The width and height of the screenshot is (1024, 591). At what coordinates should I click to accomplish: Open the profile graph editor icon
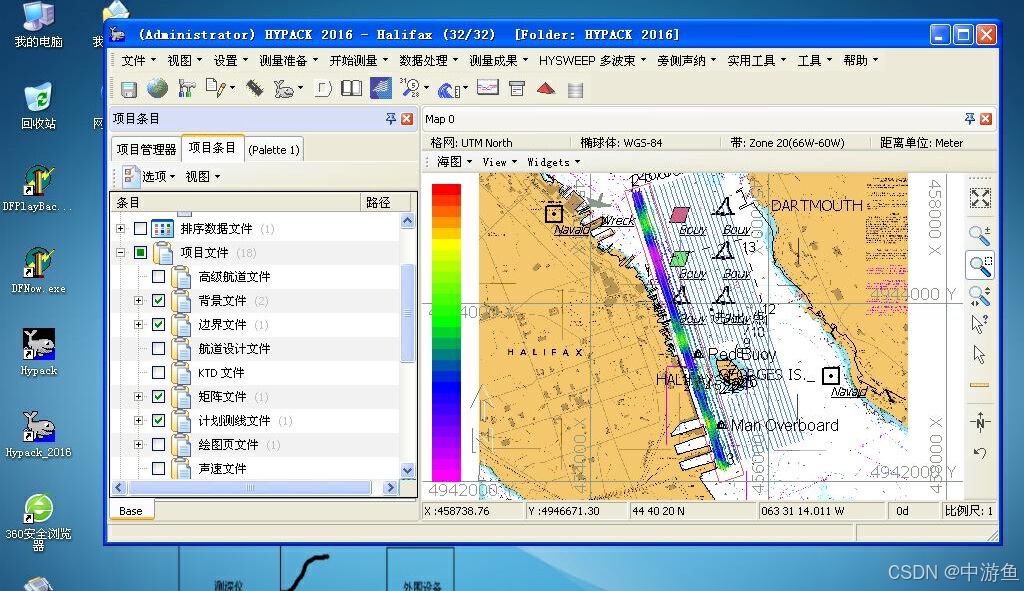click(488, 87)
